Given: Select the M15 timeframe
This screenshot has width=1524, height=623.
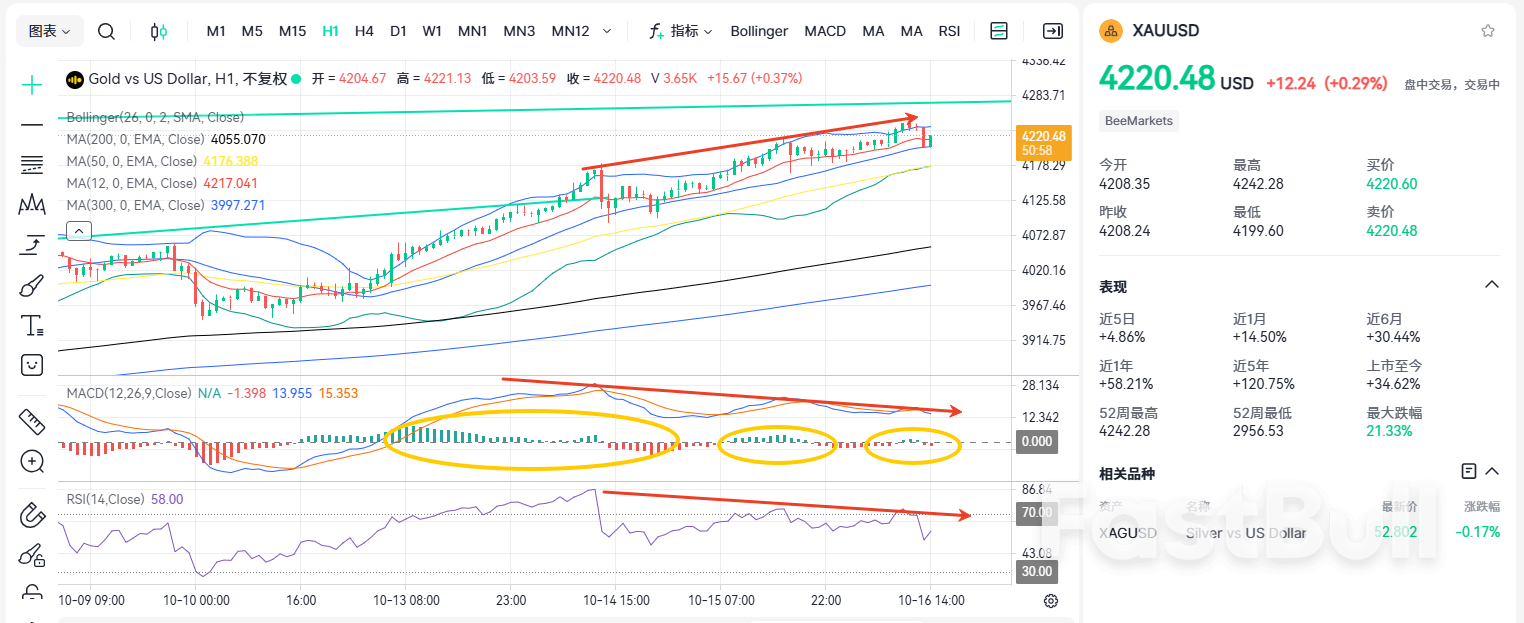Looking at the screenshot, I should click(x=292, y=31).
